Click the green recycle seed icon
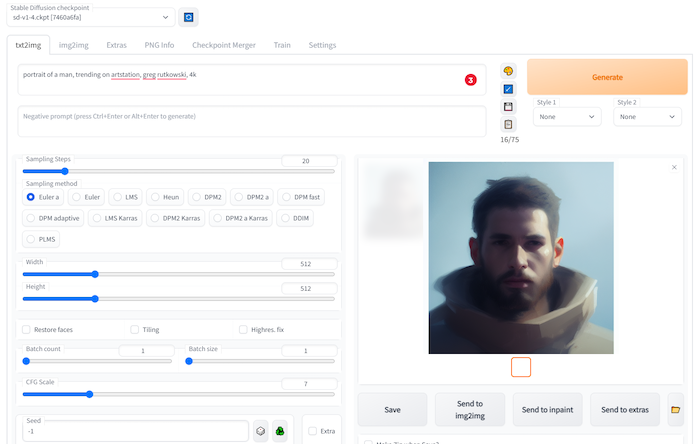This screenshot has height=444, width=700. point(280,430)
